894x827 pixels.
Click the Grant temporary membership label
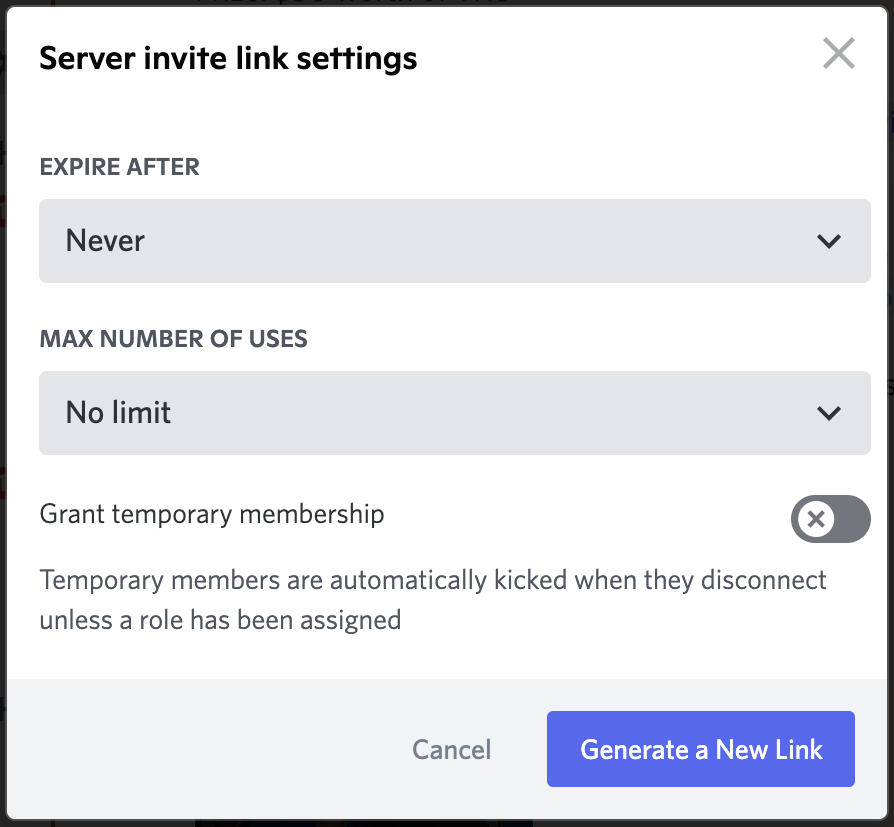[x=212, y=514]
